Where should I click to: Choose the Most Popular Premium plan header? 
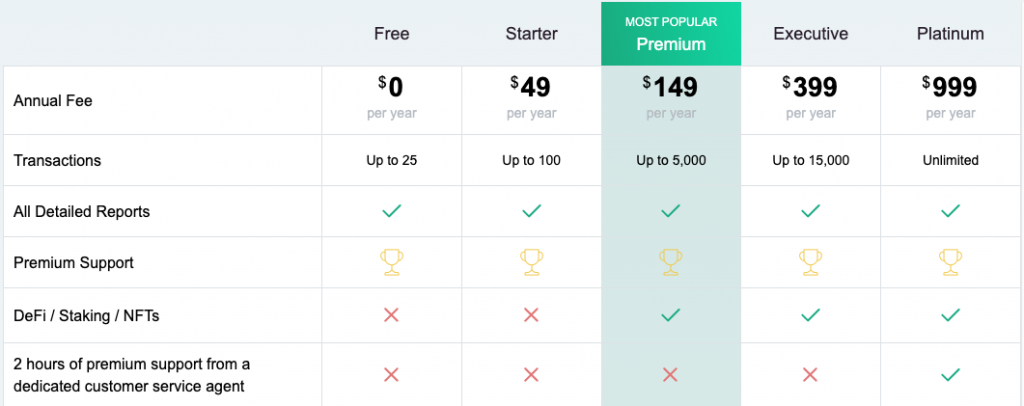click(671, 34)
